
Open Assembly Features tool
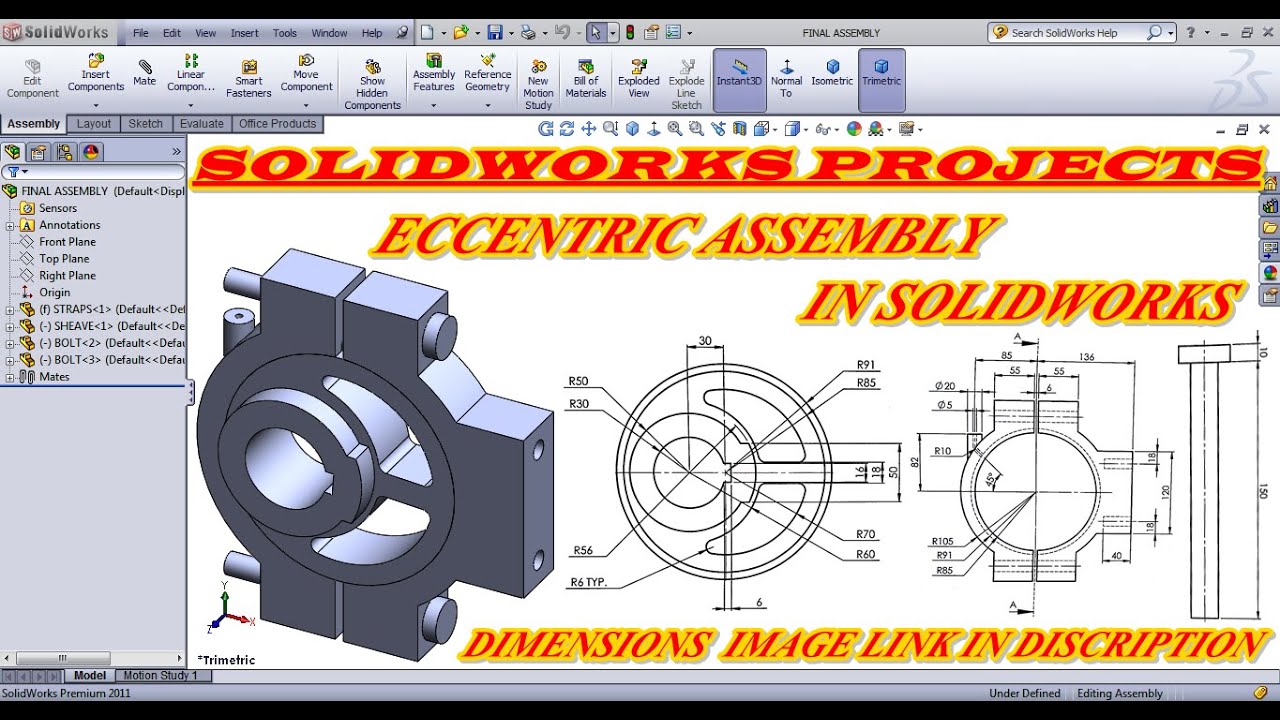[x=434, y=74]
